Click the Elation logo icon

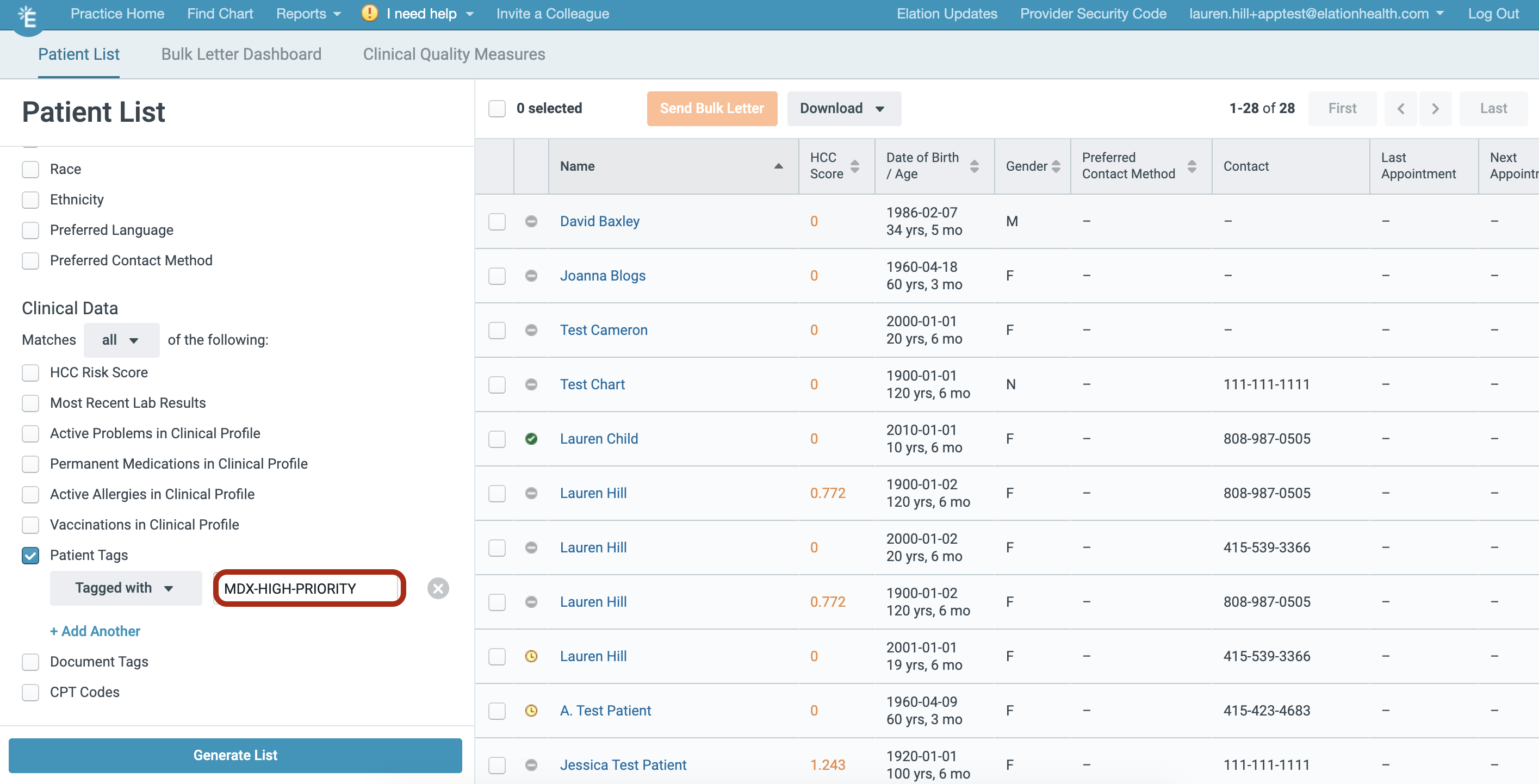[28, 16]
